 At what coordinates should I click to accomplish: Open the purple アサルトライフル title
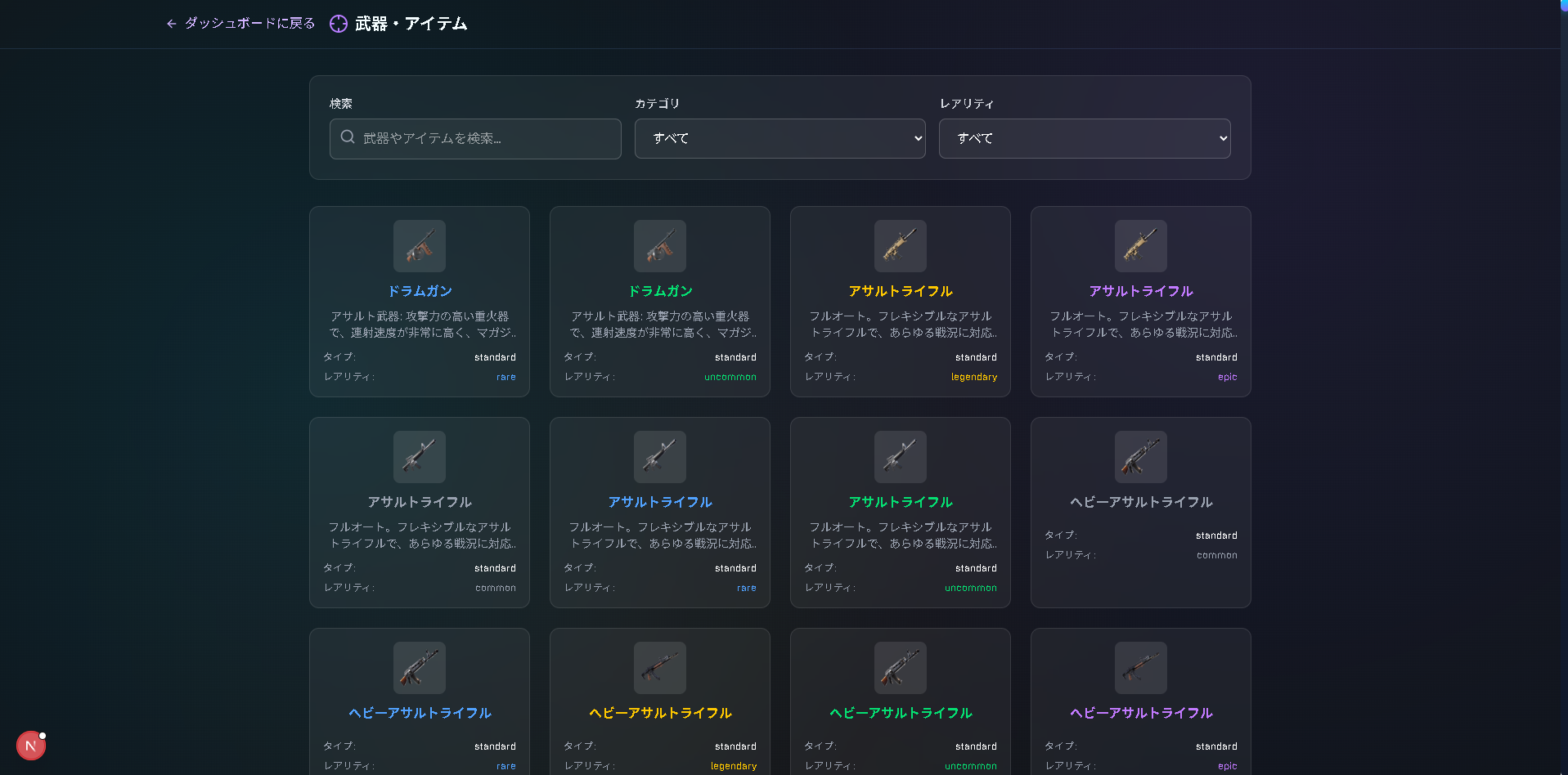1141,291
